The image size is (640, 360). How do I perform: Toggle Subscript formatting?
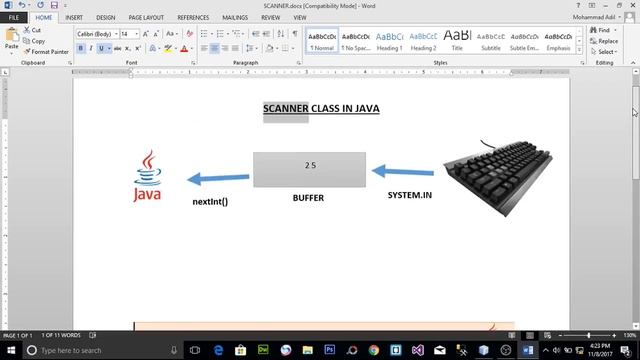click(x=128, y=48)
